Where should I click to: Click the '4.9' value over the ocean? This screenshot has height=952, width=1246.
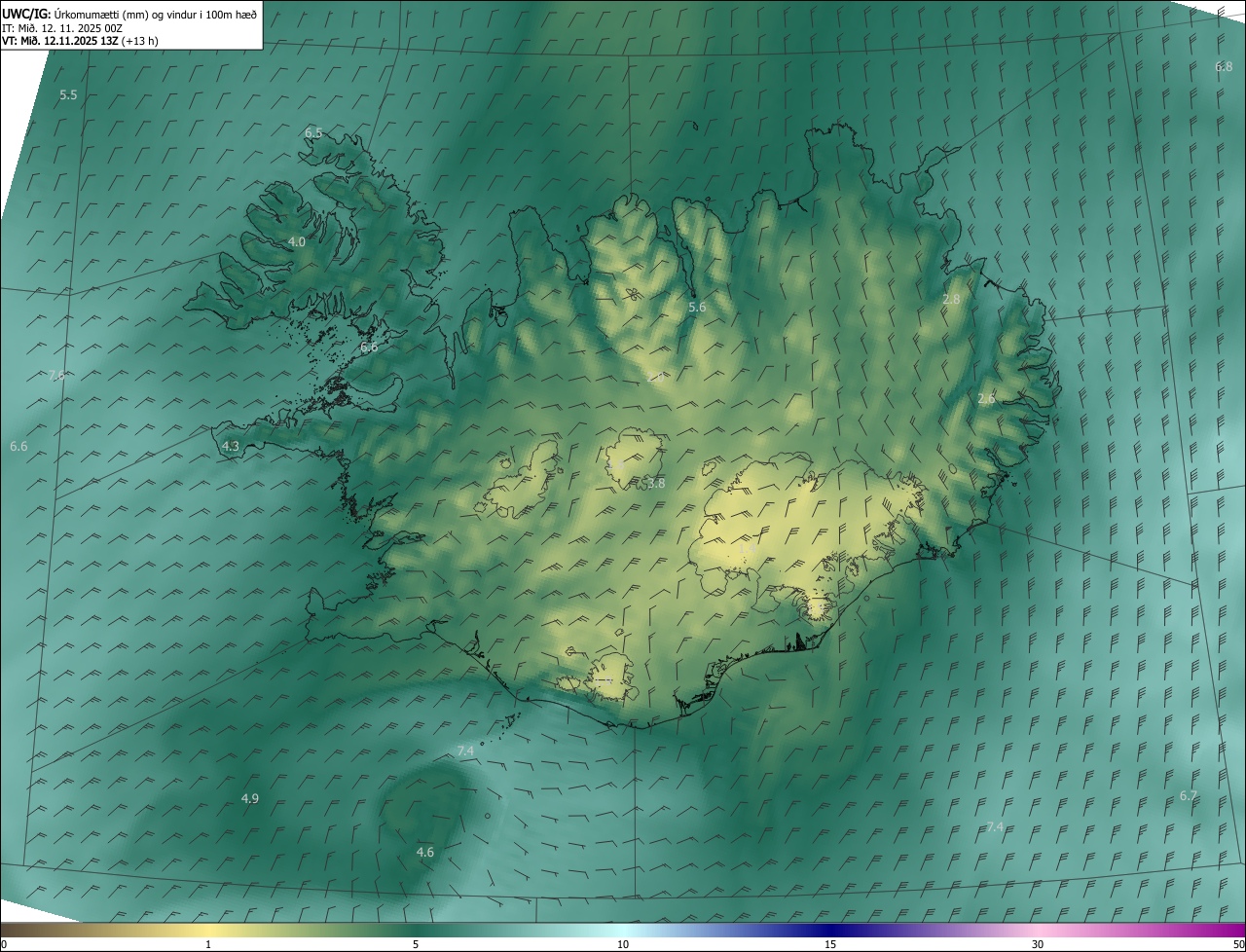[x=250, y=798]
